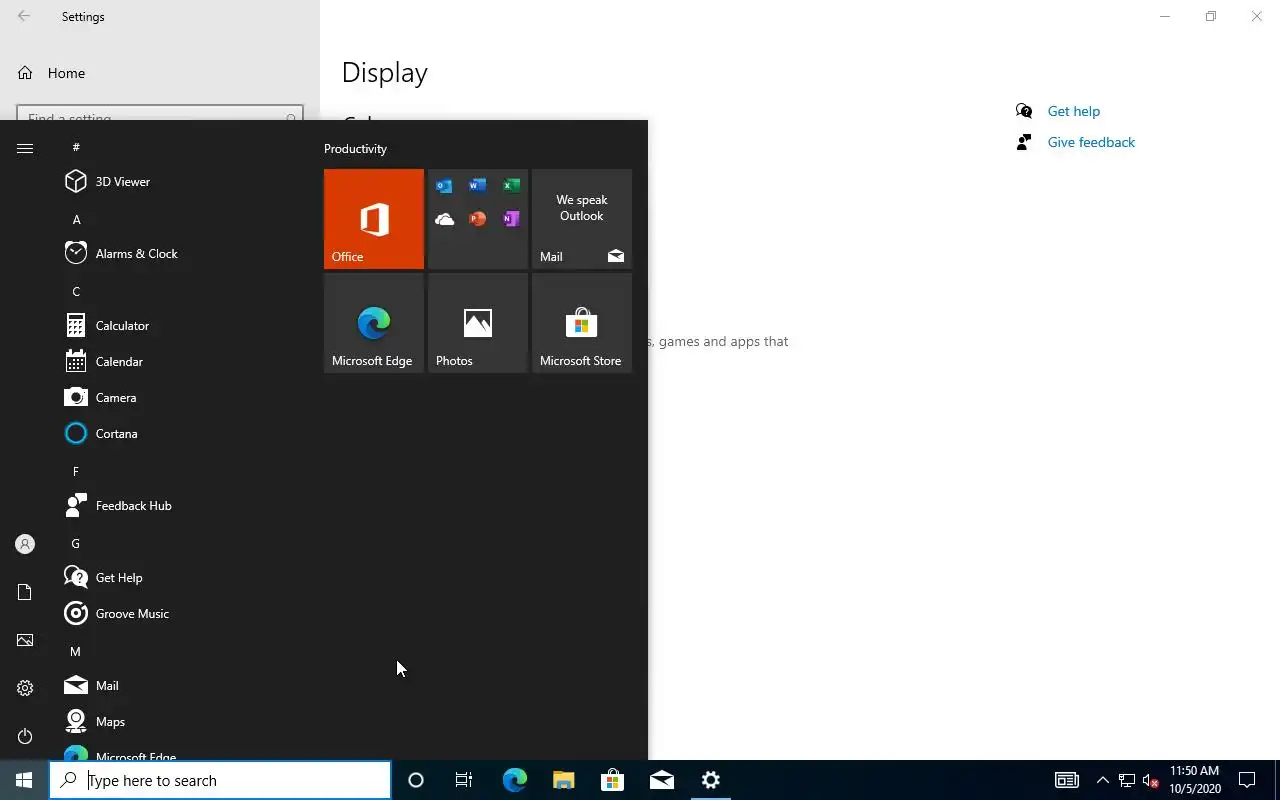Open PowerPoint in the Office apps tile
This screenshot has width=1280, height=800.
[478, 219]
